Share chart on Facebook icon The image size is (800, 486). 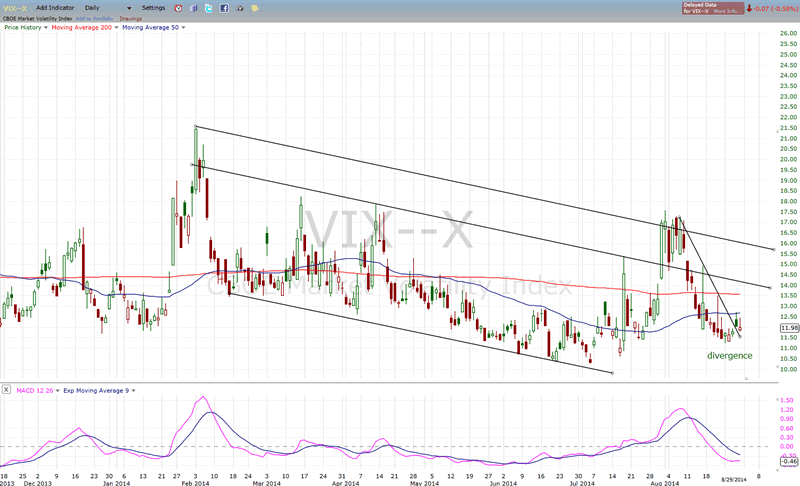(224, 8)
